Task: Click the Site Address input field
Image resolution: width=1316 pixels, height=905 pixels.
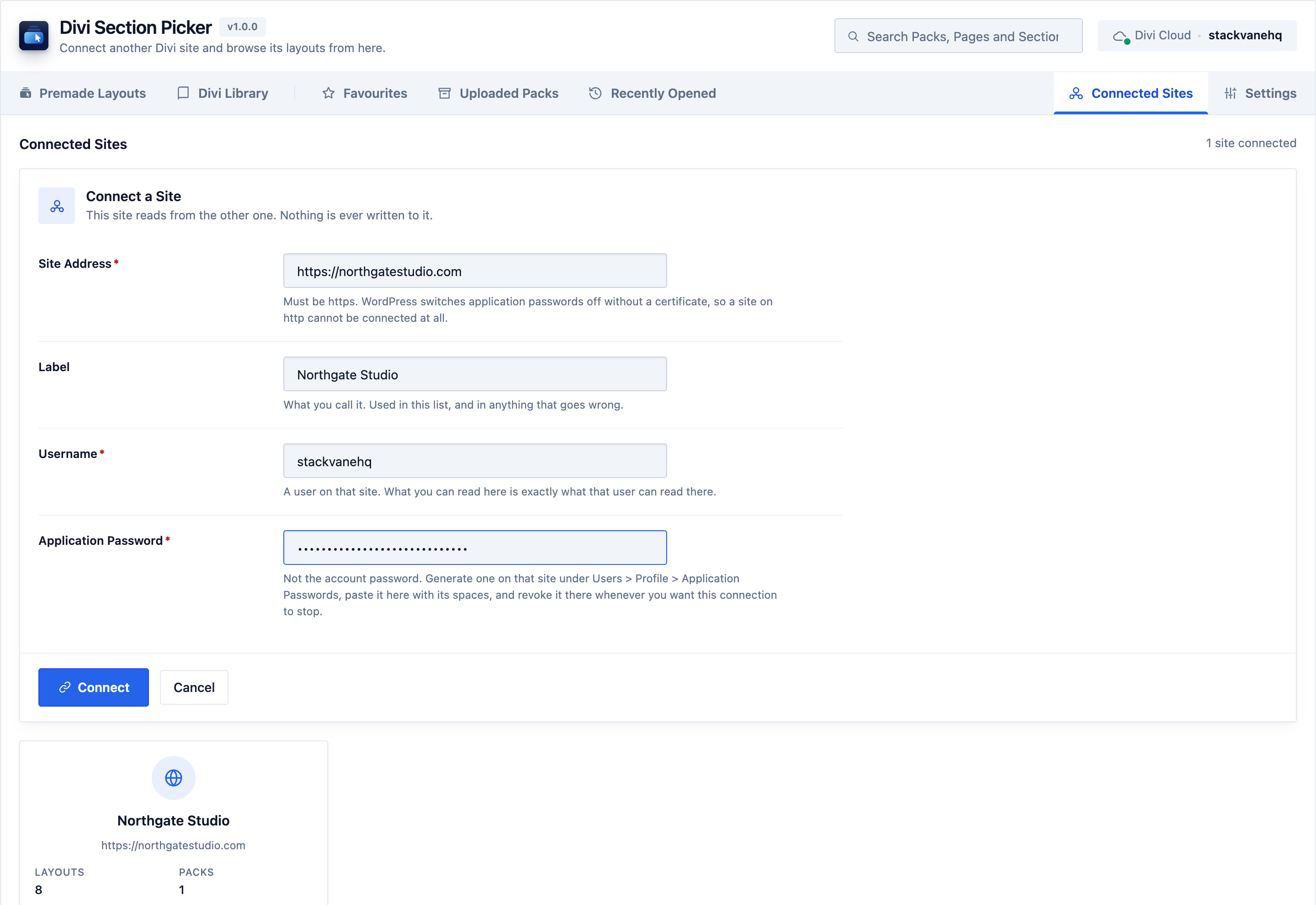Action: pyautogui.click(x=475, y=271)
